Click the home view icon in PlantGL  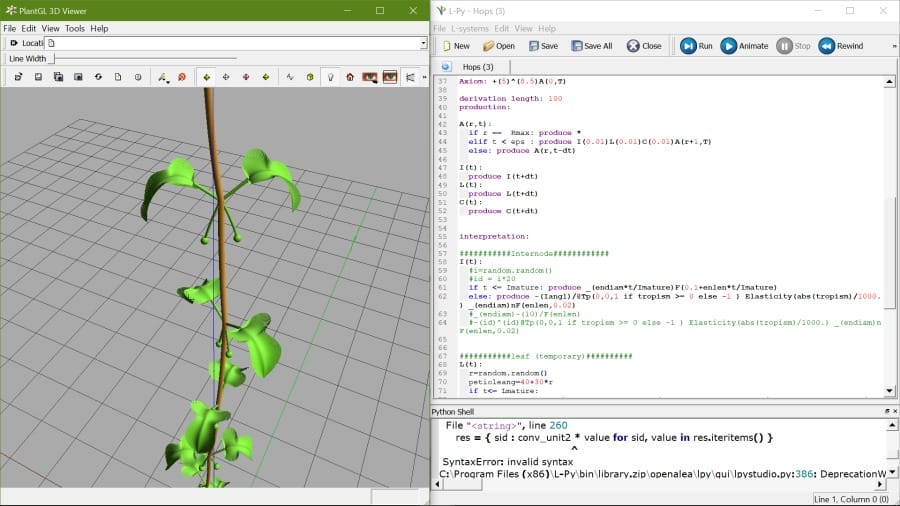tap(350, 77)
